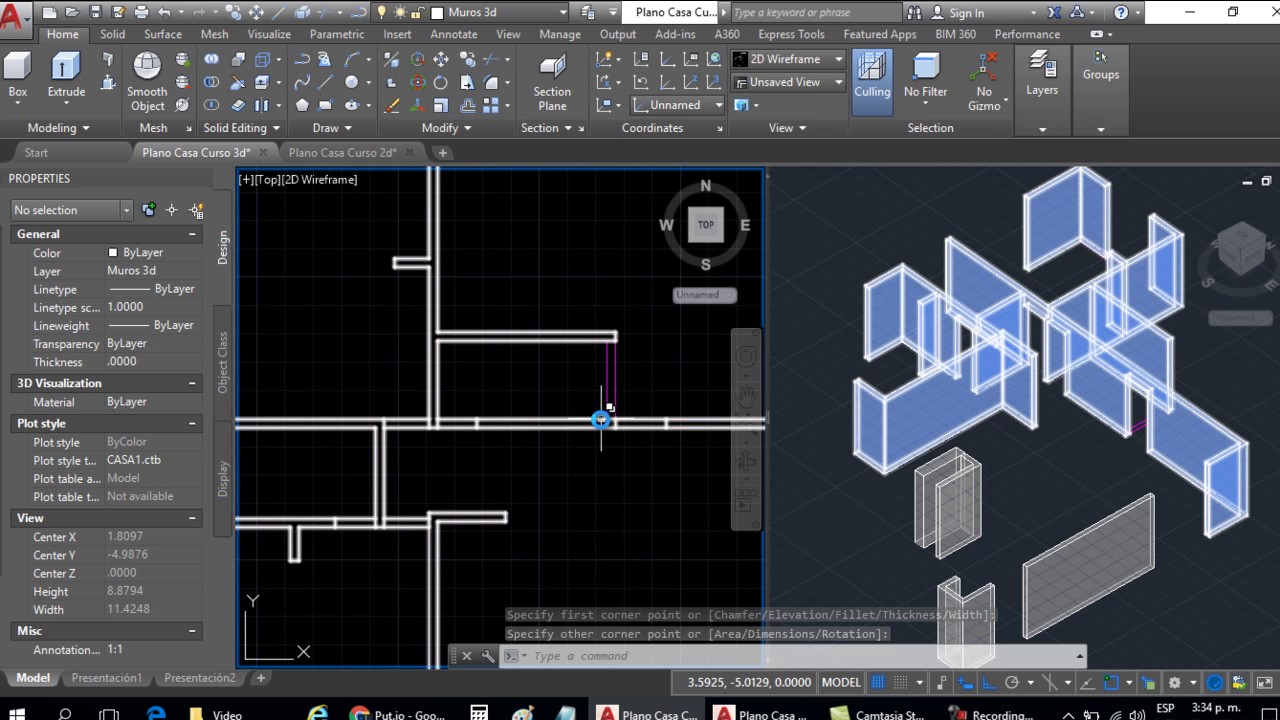The width and height of the screenshot is (1280, 720).
Task: Toggle object snap in status bar
Action: (x=1111, y=683)
